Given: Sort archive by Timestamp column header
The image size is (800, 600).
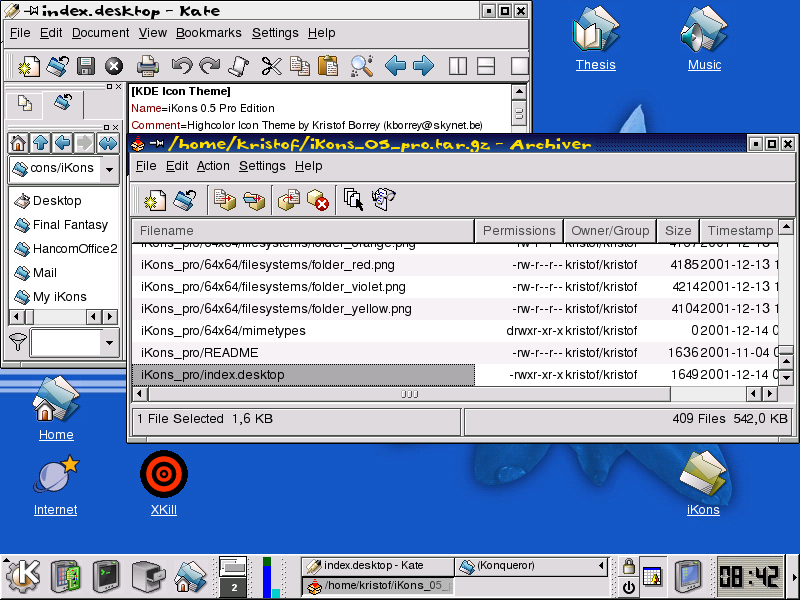Looking at the screenshot, I should 739,231.
